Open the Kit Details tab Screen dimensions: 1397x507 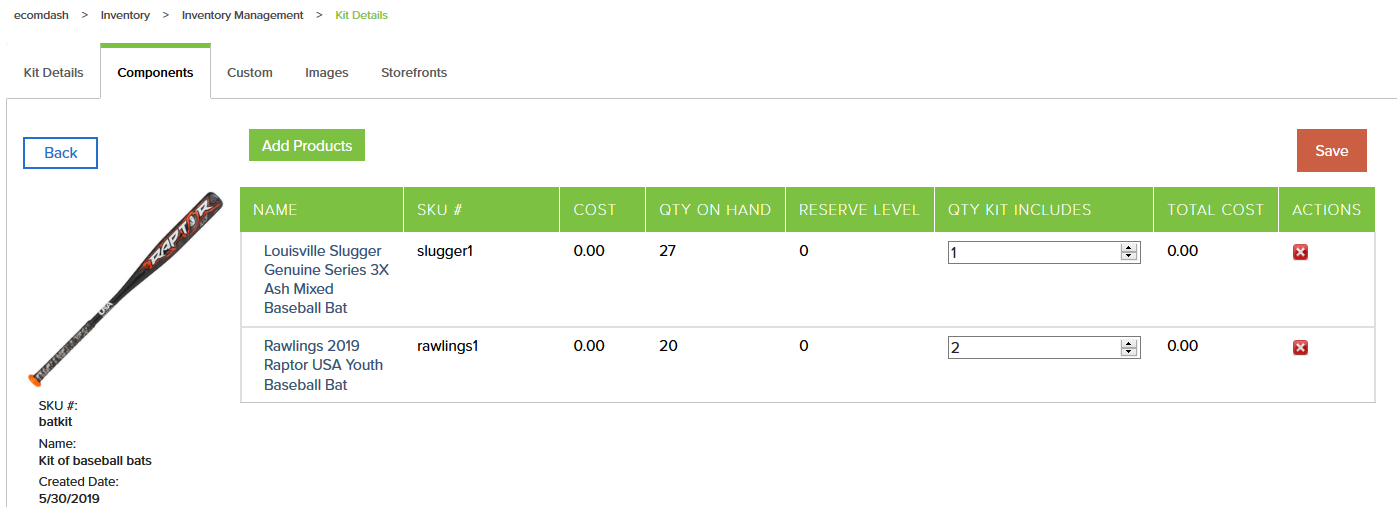point(54,73)
